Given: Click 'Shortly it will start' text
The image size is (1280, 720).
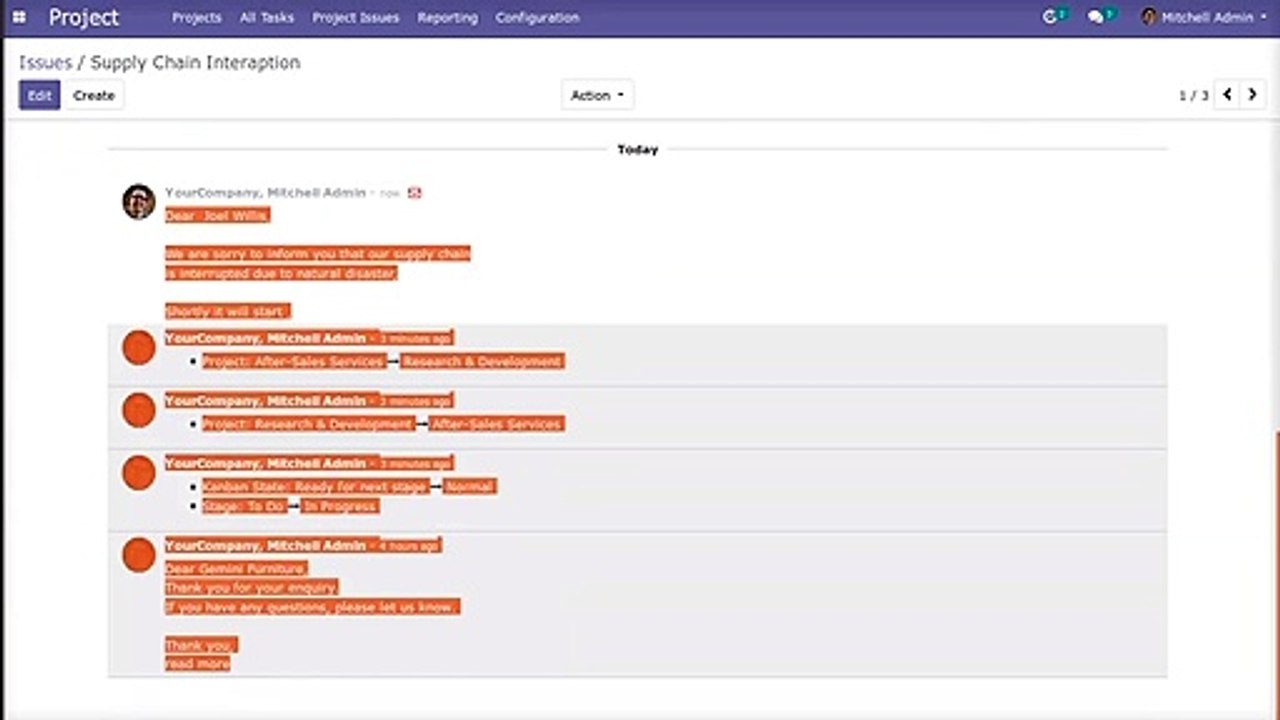Looking at the screenshot, I should pyautogui.click(x=228, y=311).
